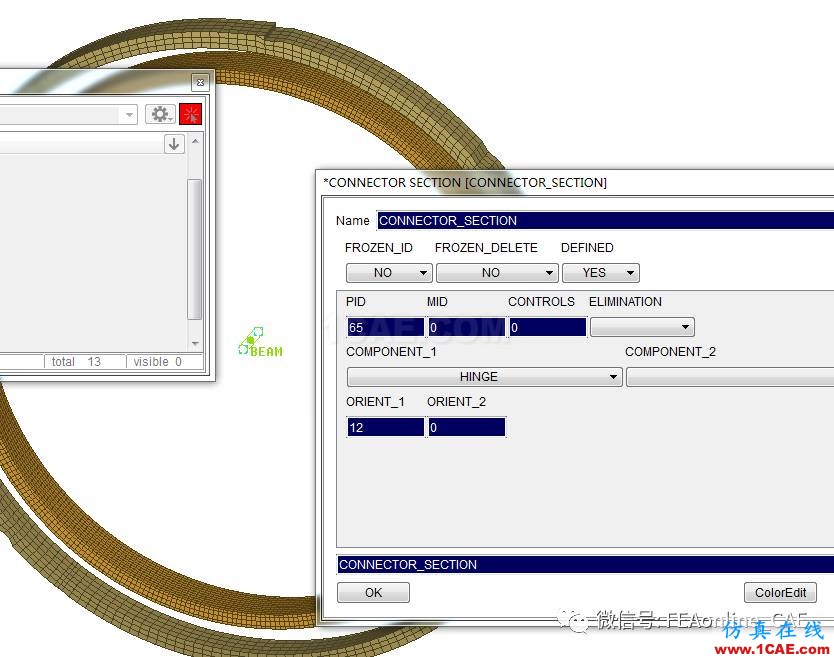The height and width of the screenshot is (657, 834).
Task: Click the bottom CONNECTOR_SECTION comment field
Action: [586, 564]
